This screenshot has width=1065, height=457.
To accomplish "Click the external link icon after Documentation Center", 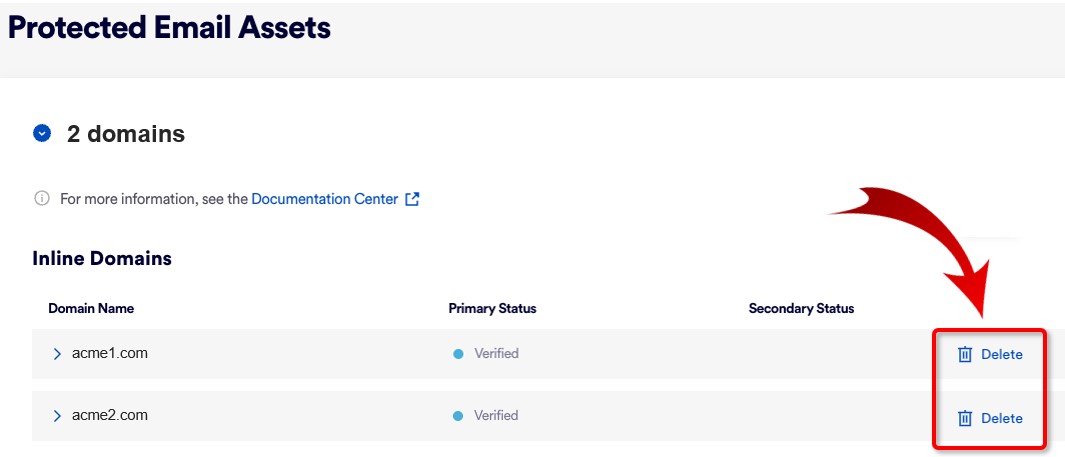I will click(x=412, y=199).
